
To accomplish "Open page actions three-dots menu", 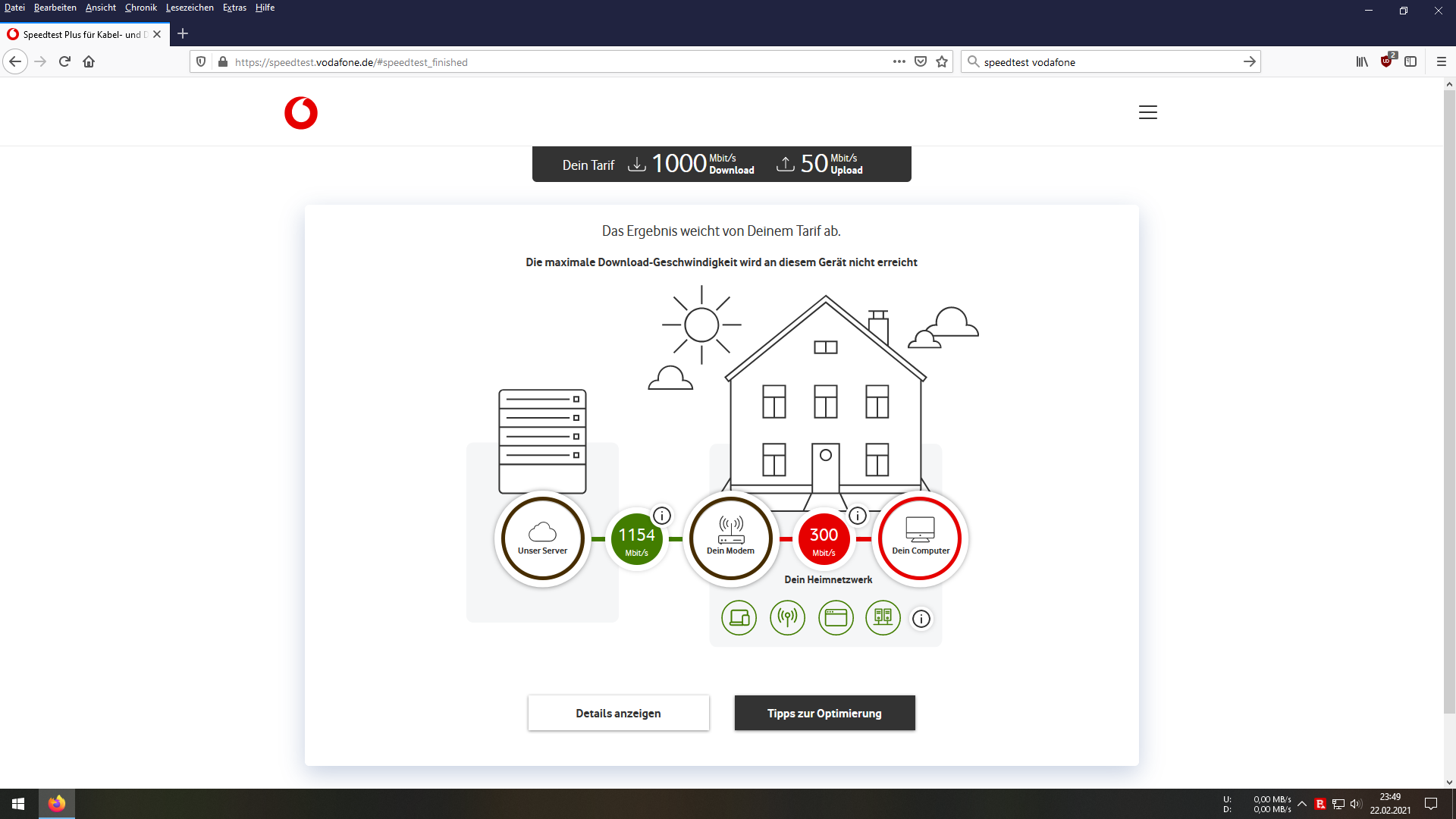I will (899, 62).
